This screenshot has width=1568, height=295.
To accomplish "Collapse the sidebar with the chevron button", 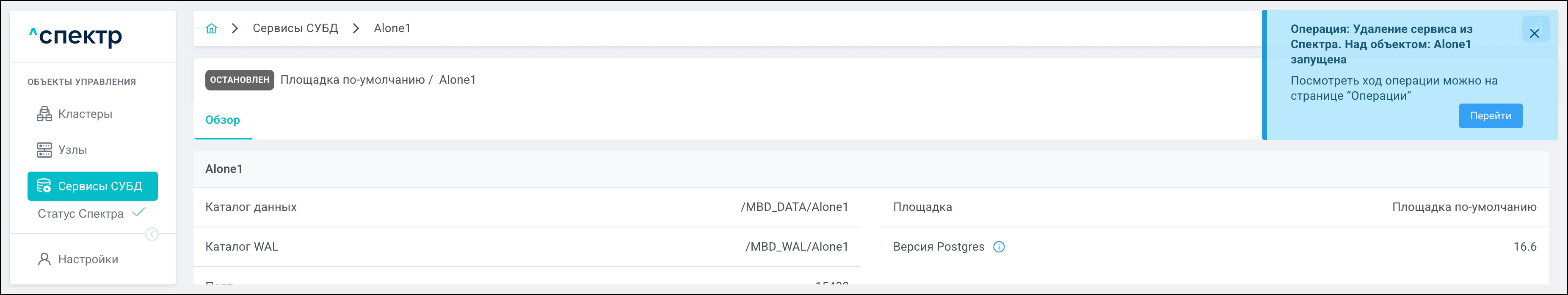I will point(152,234).
